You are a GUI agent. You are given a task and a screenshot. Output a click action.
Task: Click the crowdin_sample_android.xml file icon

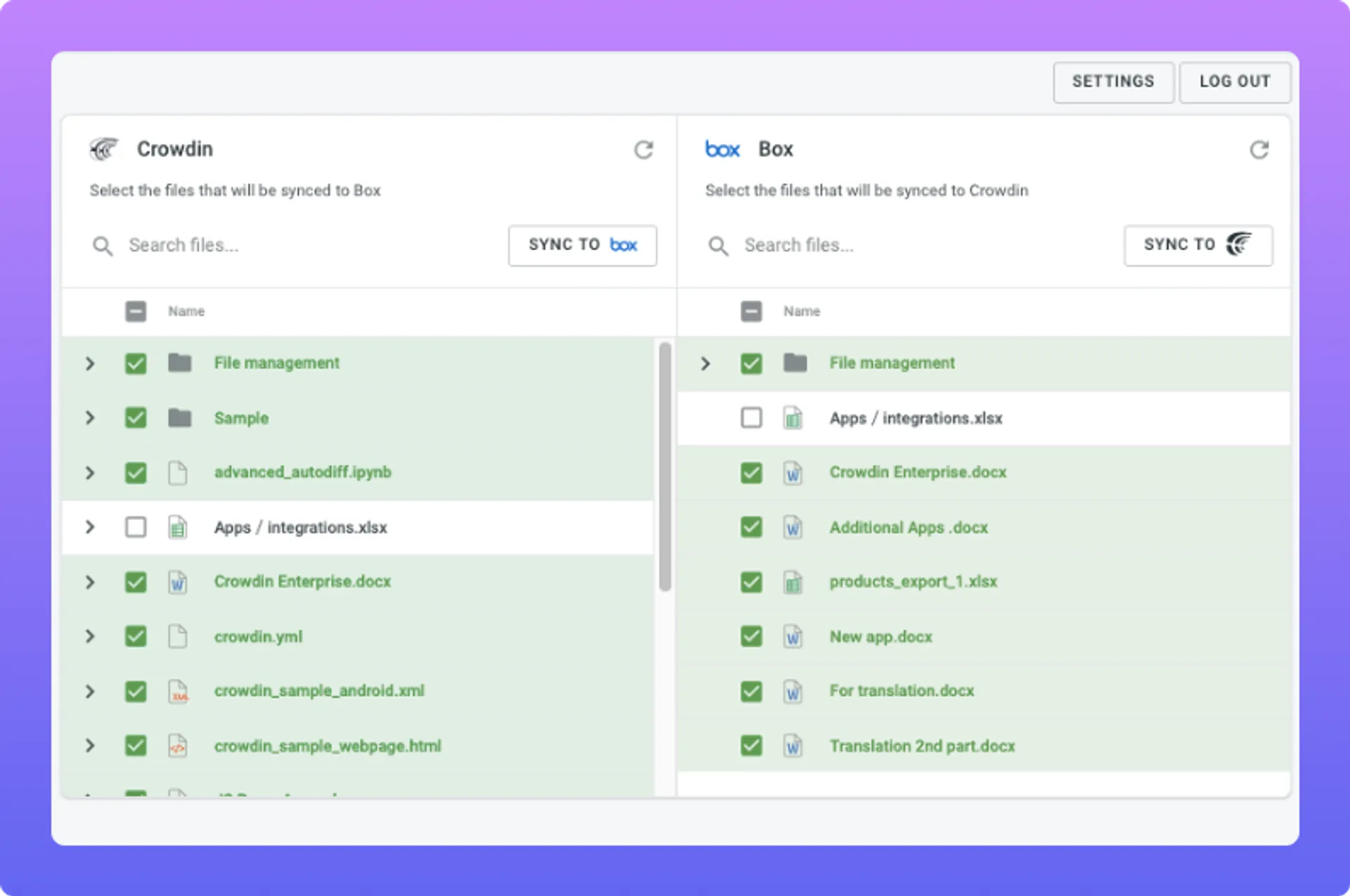tap(179, 692)
